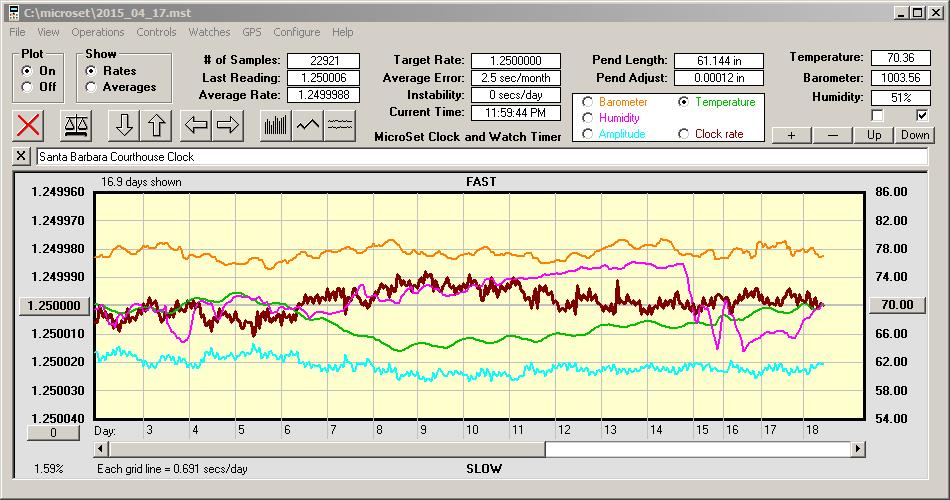
Task: Turn Plot On
Action: pyautogui.click(x=26, y=71)
